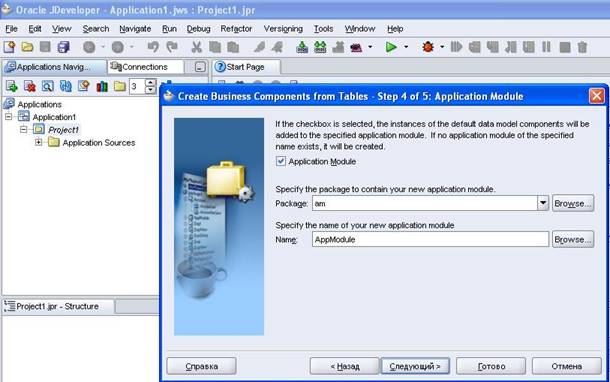Screen dimensions: 610x382
Task: Click the red Debug bug icon
Action: coord(428,47)
